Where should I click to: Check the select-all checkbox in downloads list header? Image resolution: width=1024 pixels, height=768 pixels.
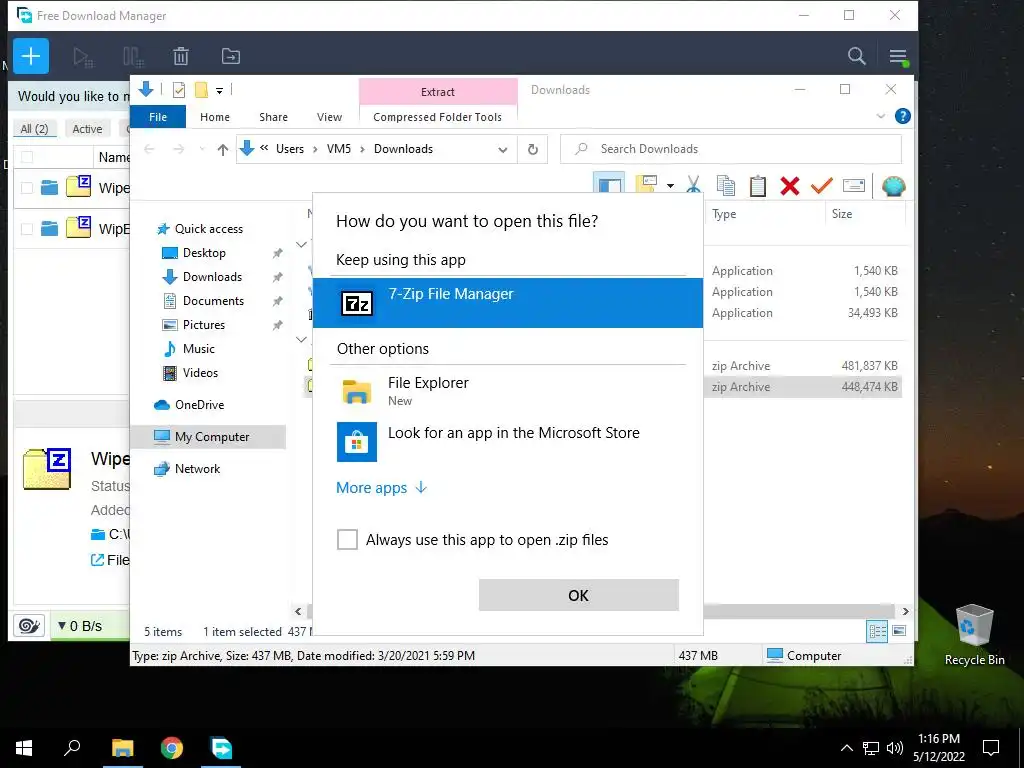pos(27,157)
